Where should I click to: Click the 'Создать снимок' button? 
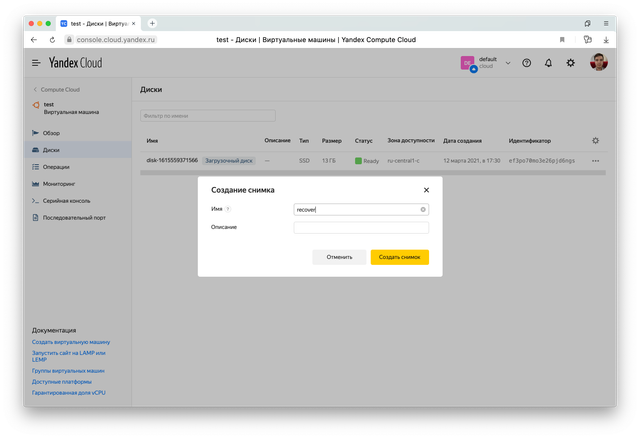tap(399, 257)
